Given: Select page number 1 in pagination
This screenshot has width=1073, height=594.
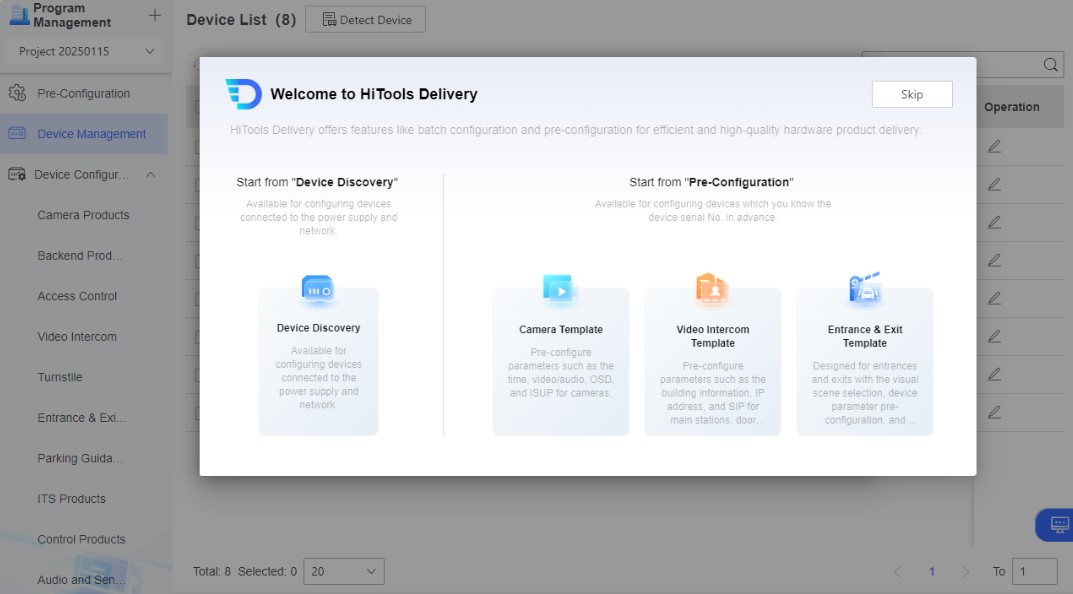Looking at the screenshot, I should click(931, 571).
